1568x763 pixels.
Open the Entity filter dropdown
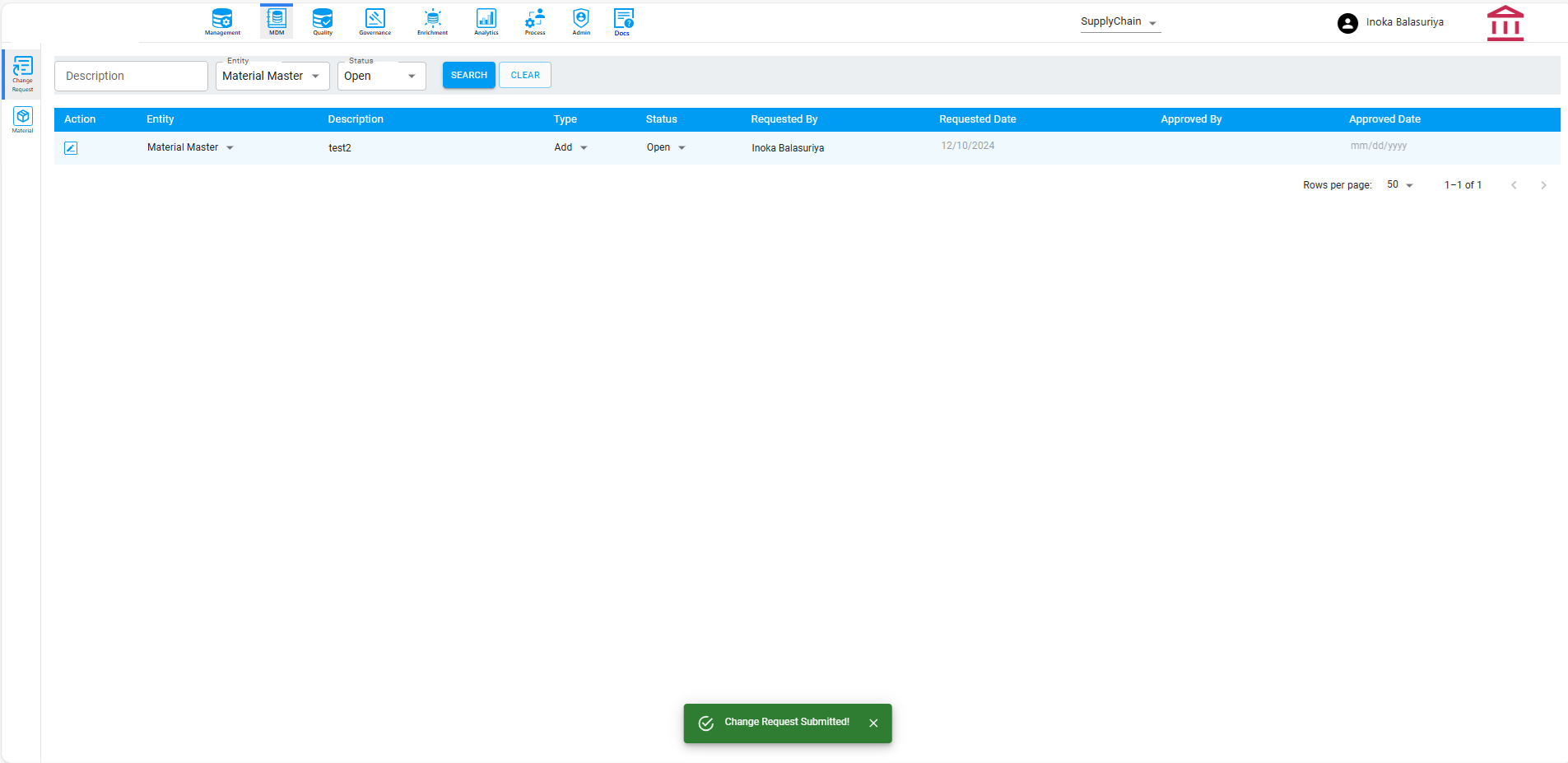coord(272,76)
